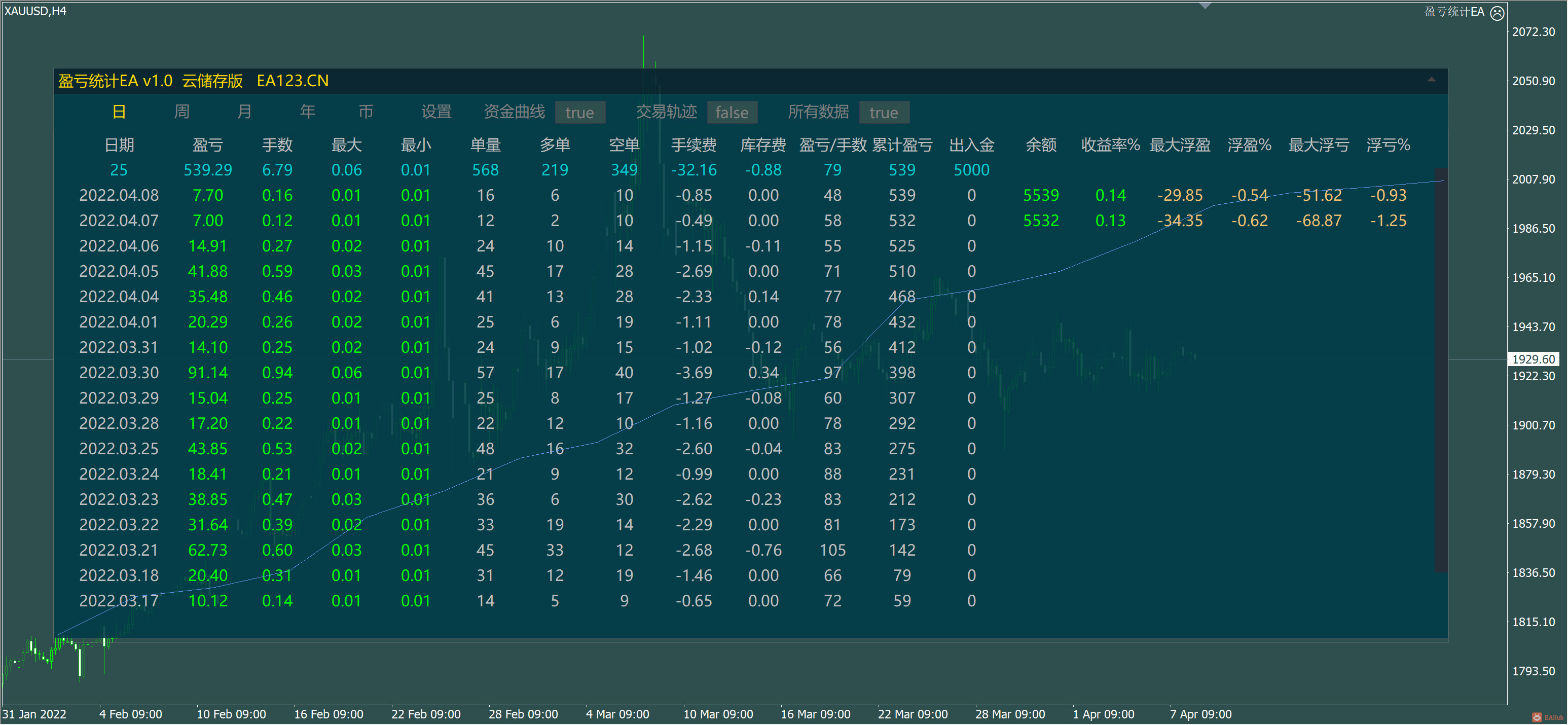Image resolution: width=1568 pixels, height=725 pixels.
Task: Collapse the 盈亏统计EA panel with arrow
Action: [1431, 80]
